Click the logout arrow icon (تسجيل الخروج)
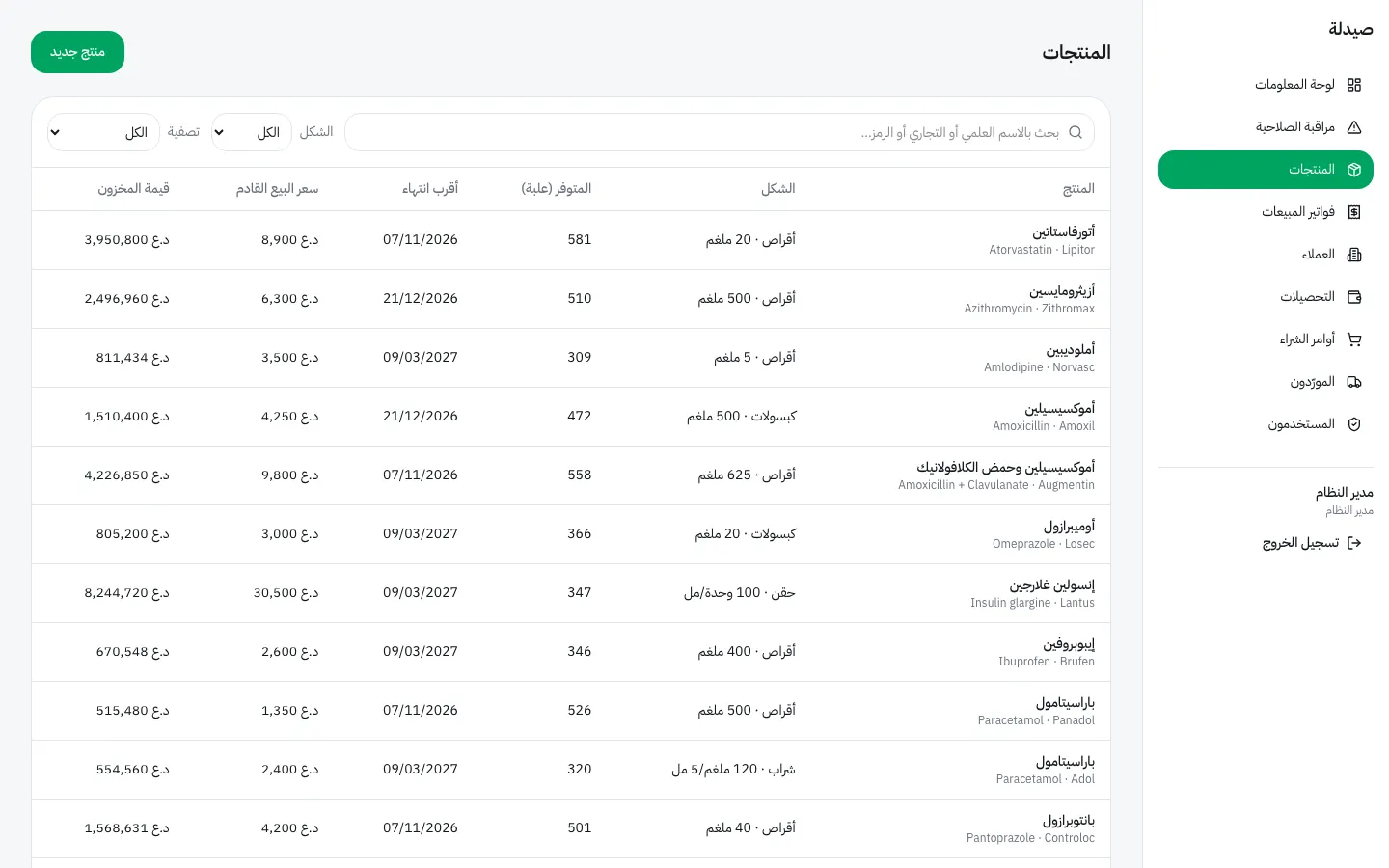Image resolution: width=1389 pixels, height=868 pixels. pyautogui.click(x=1354, y=543)
